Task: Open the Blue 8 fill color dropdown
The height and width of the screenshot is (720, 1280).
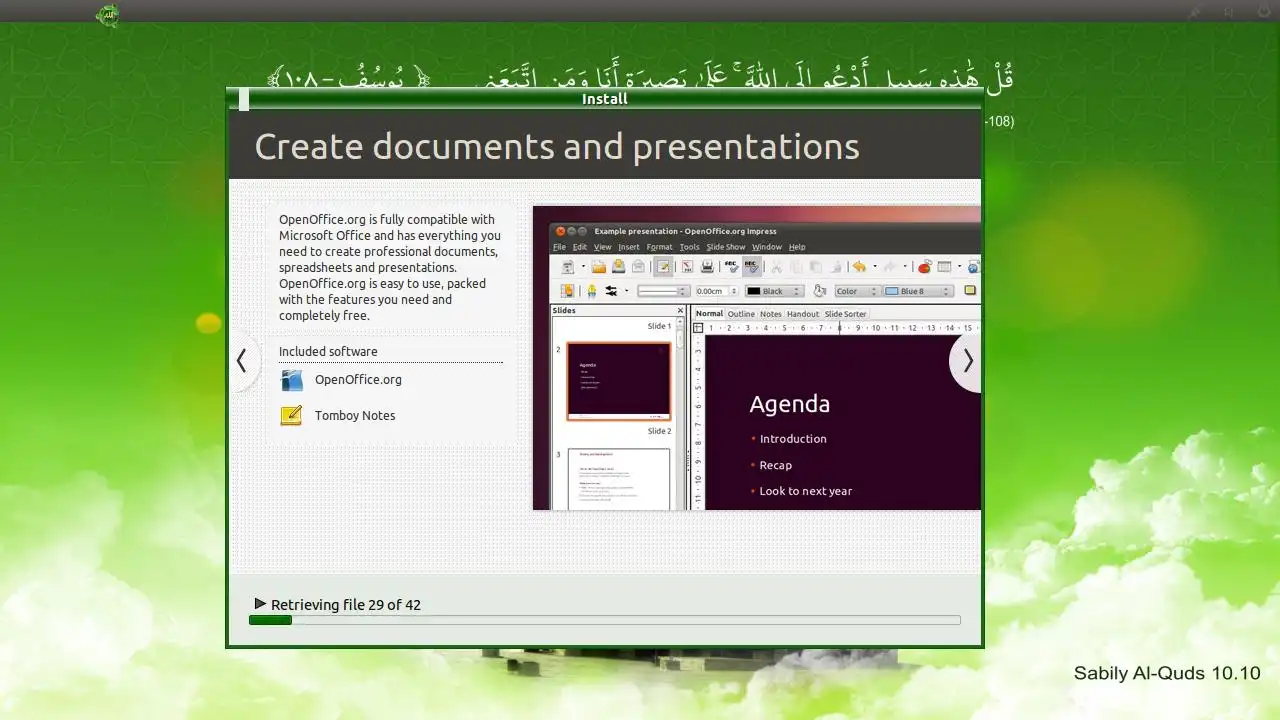Action: coord(918,291)
